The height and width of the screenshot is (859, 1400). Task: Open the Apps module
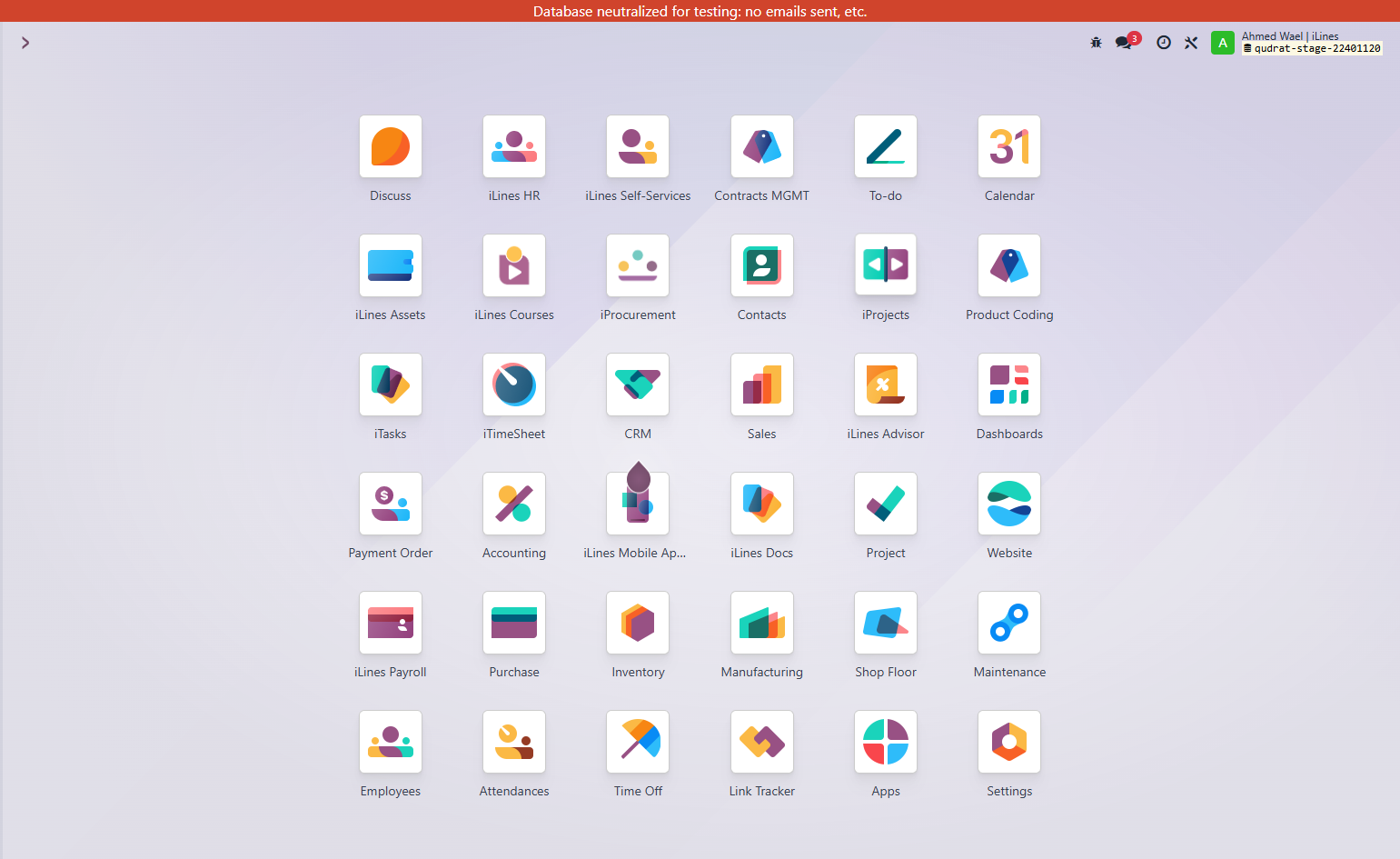[x=886, y=742]
